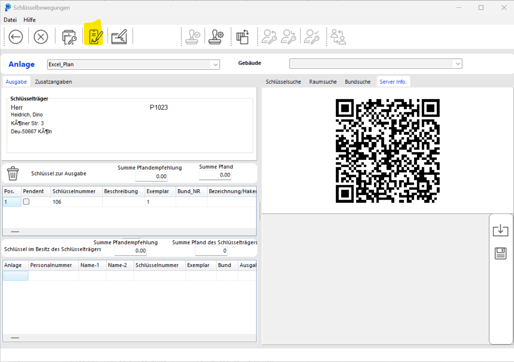Switch to the Zusatzangaben tab
Viewport: 514px width, 362px height.
[x=53, y=82]
